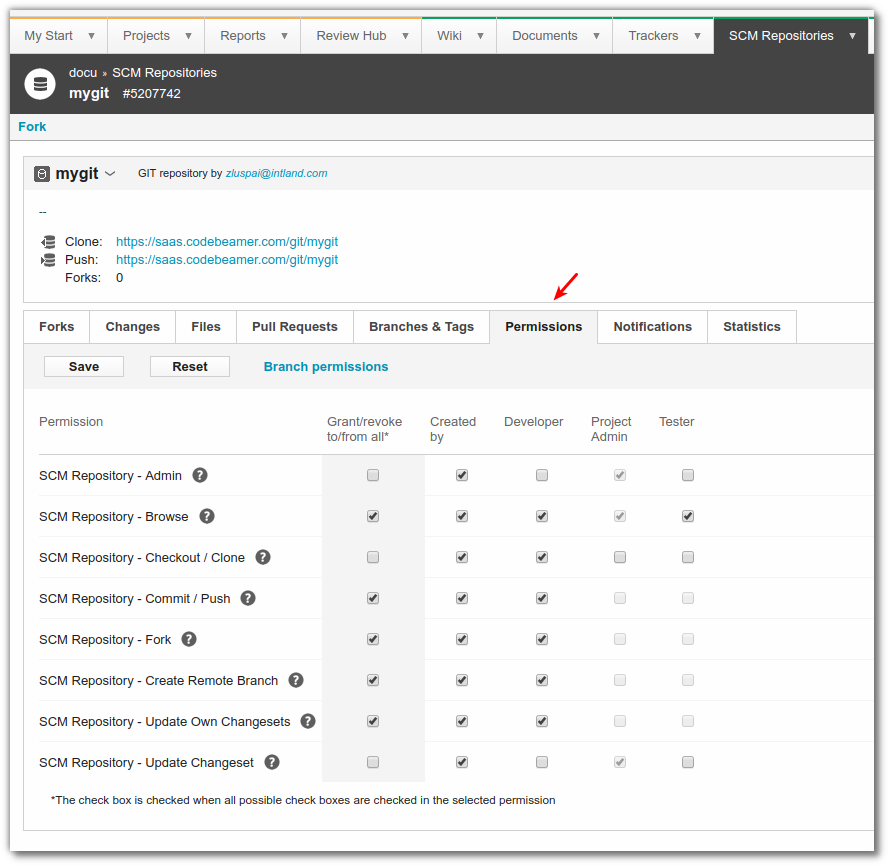
Task: Click the small mygit repository icon
Action: coord(42,174)
